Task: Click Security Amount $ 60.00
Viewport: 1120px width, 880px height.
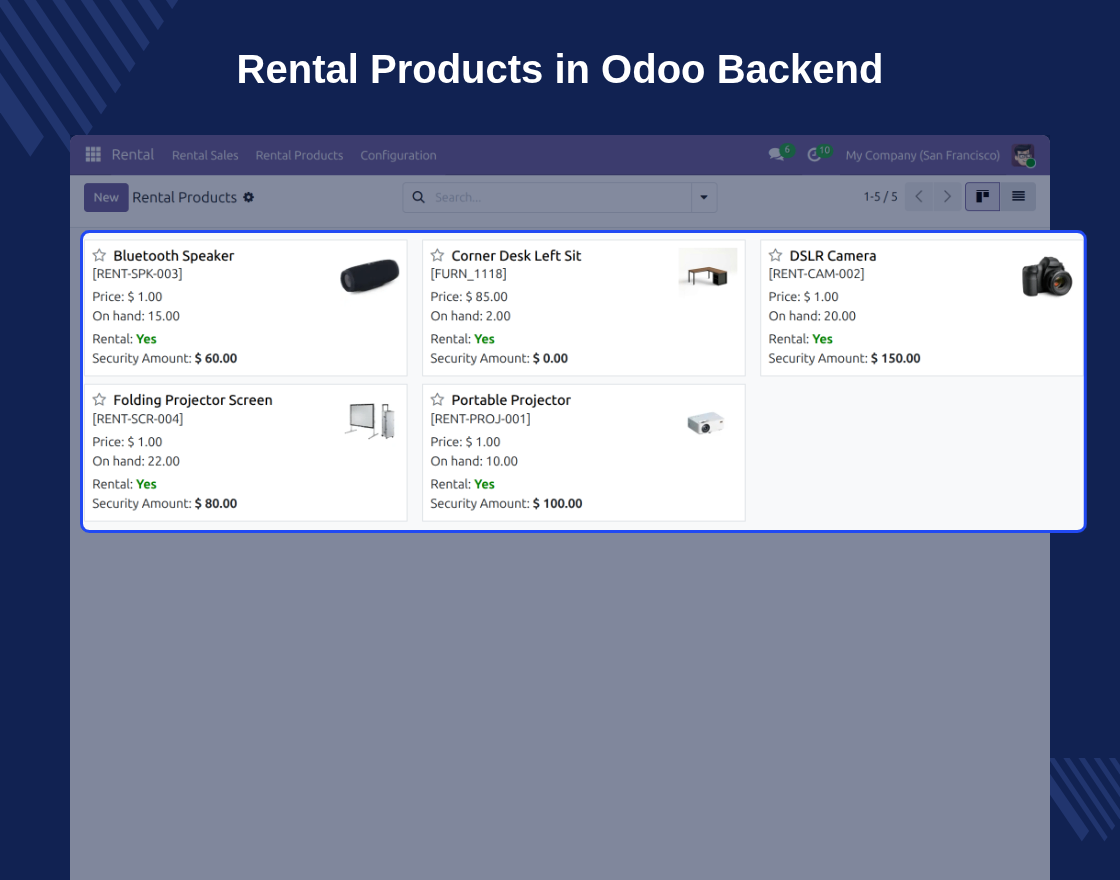Action: point(164,358)
